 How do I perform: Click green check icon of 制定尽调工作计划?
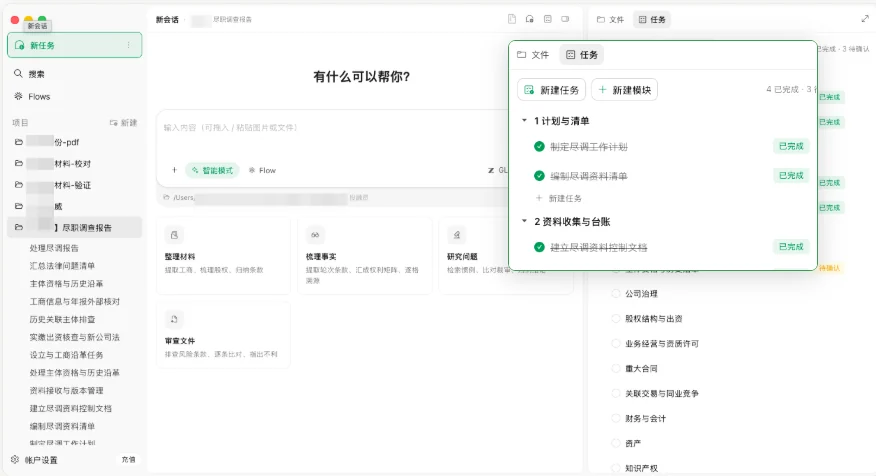pyautogui.click(x=539, y=146)
